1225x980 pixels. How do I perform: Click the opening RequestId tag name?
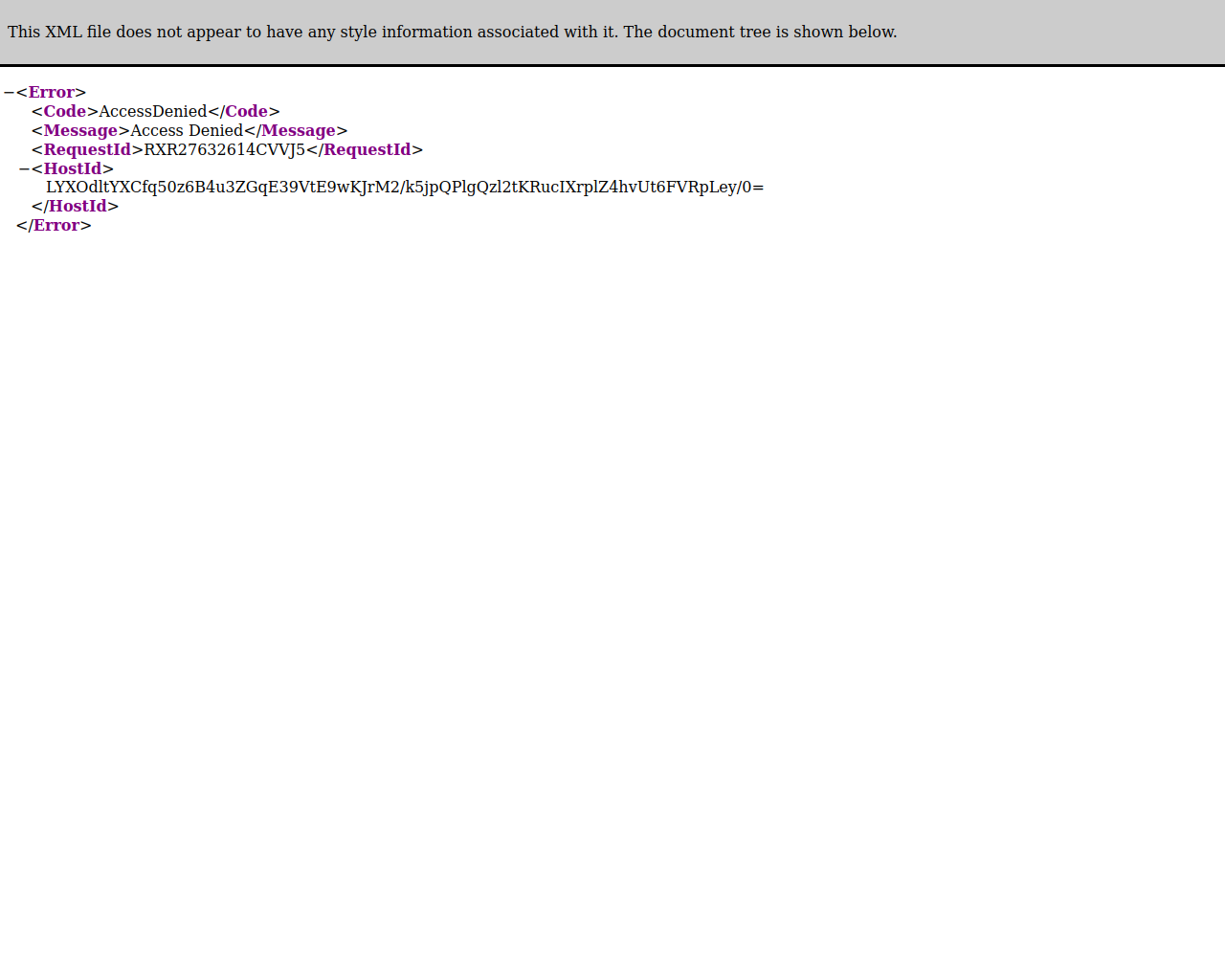click(87, 150)
